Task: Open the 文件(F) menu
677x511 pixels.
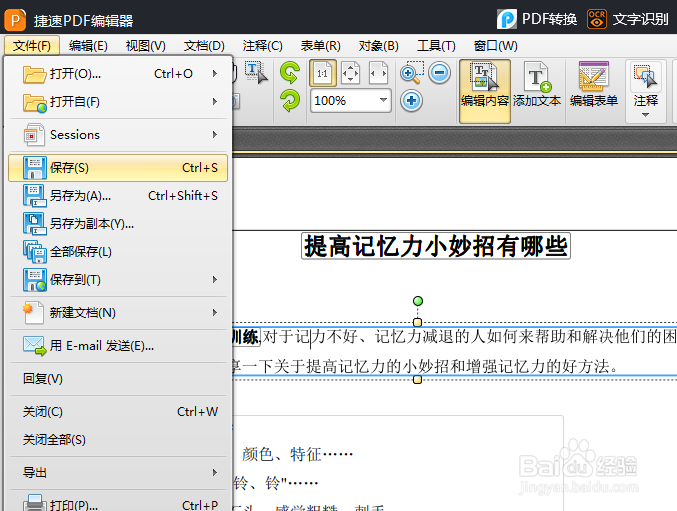Action: coord(32,45)
